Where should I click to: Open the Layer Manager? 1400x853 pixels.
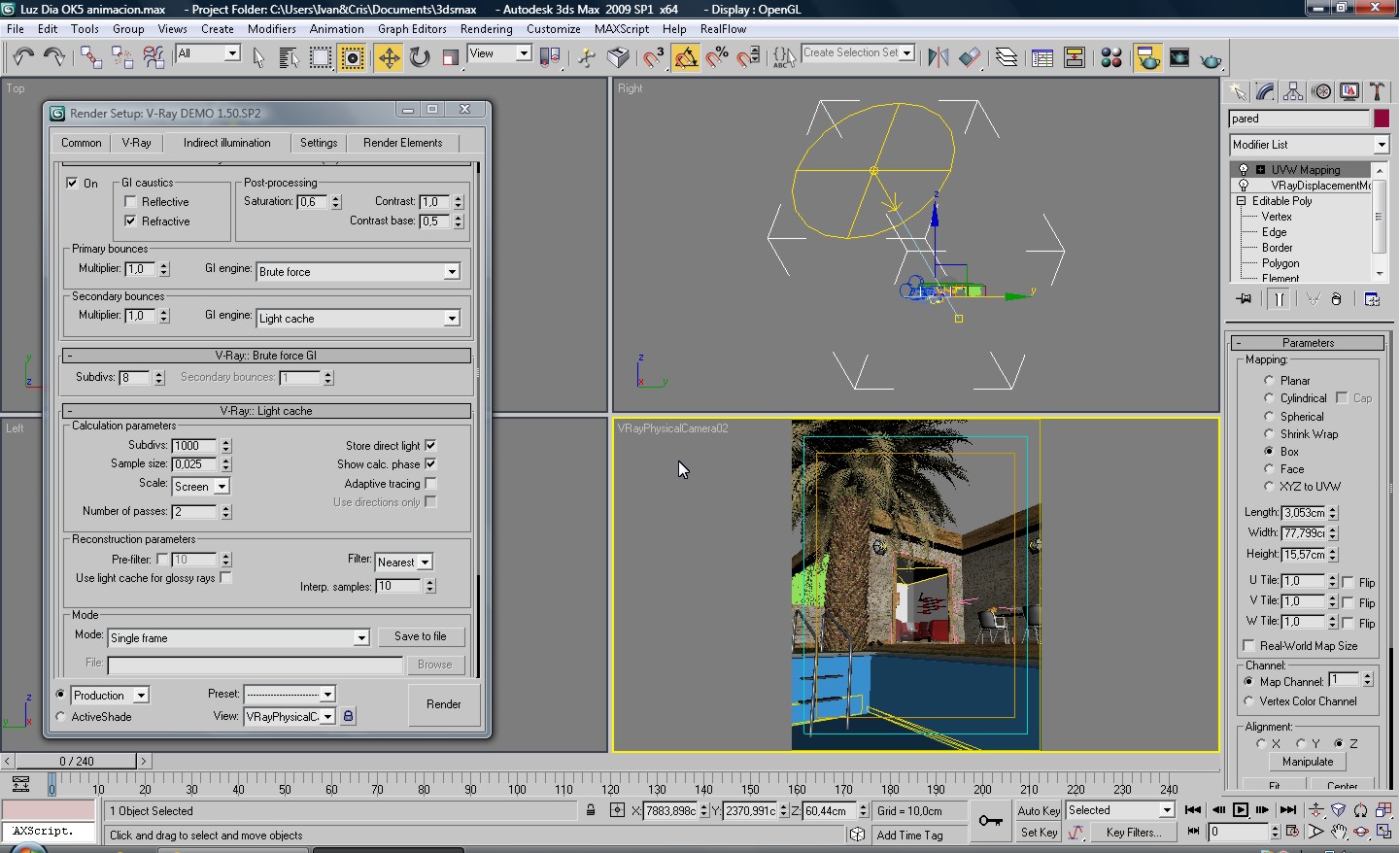point(1007,58)
